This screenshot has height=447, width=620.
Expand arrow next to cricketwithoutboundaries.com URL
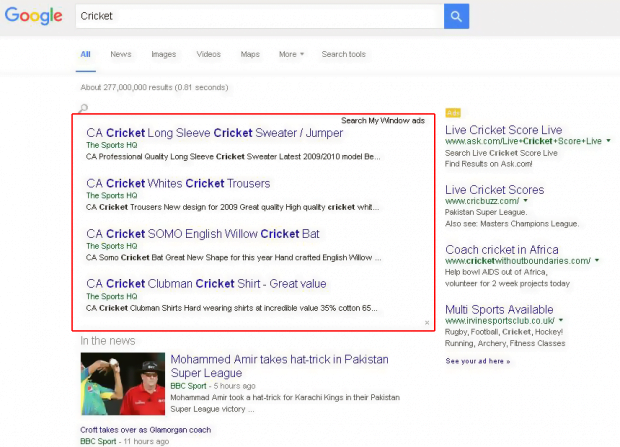click(597, 260)
